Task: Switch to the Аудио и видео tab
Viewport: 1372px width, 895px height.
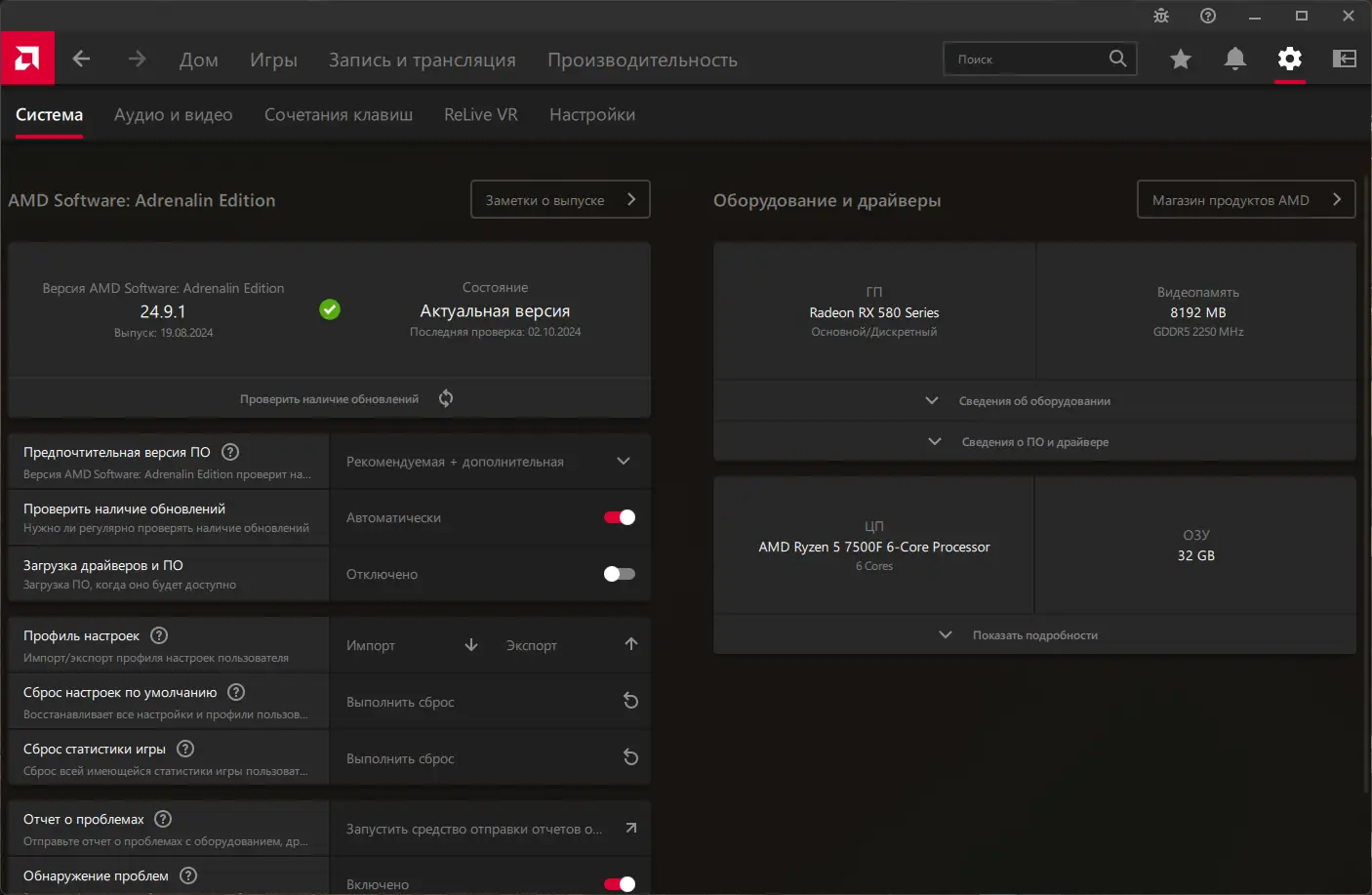Action: (x=174, y=114)
